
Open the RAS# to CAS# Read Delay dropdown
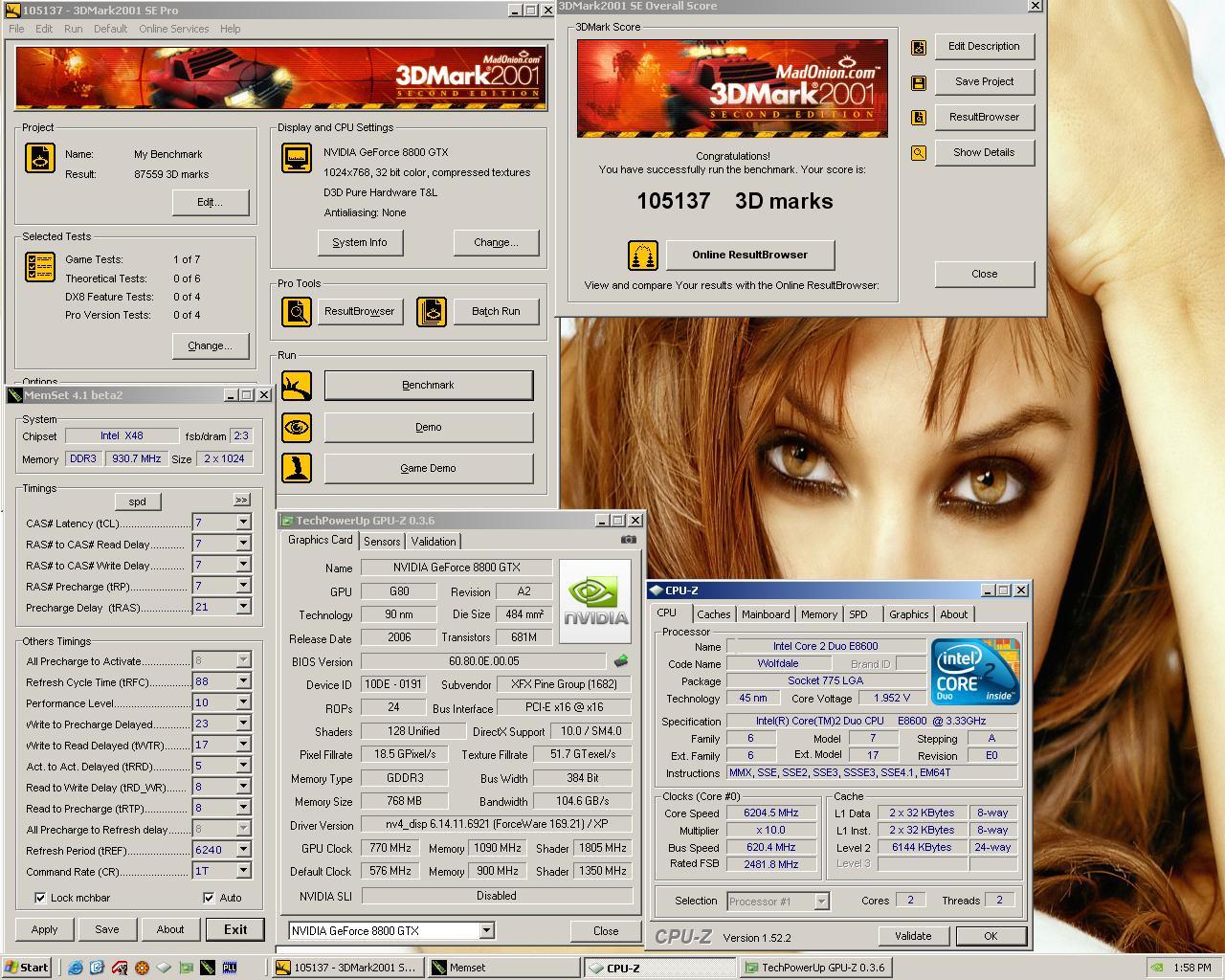pos(243,544)
